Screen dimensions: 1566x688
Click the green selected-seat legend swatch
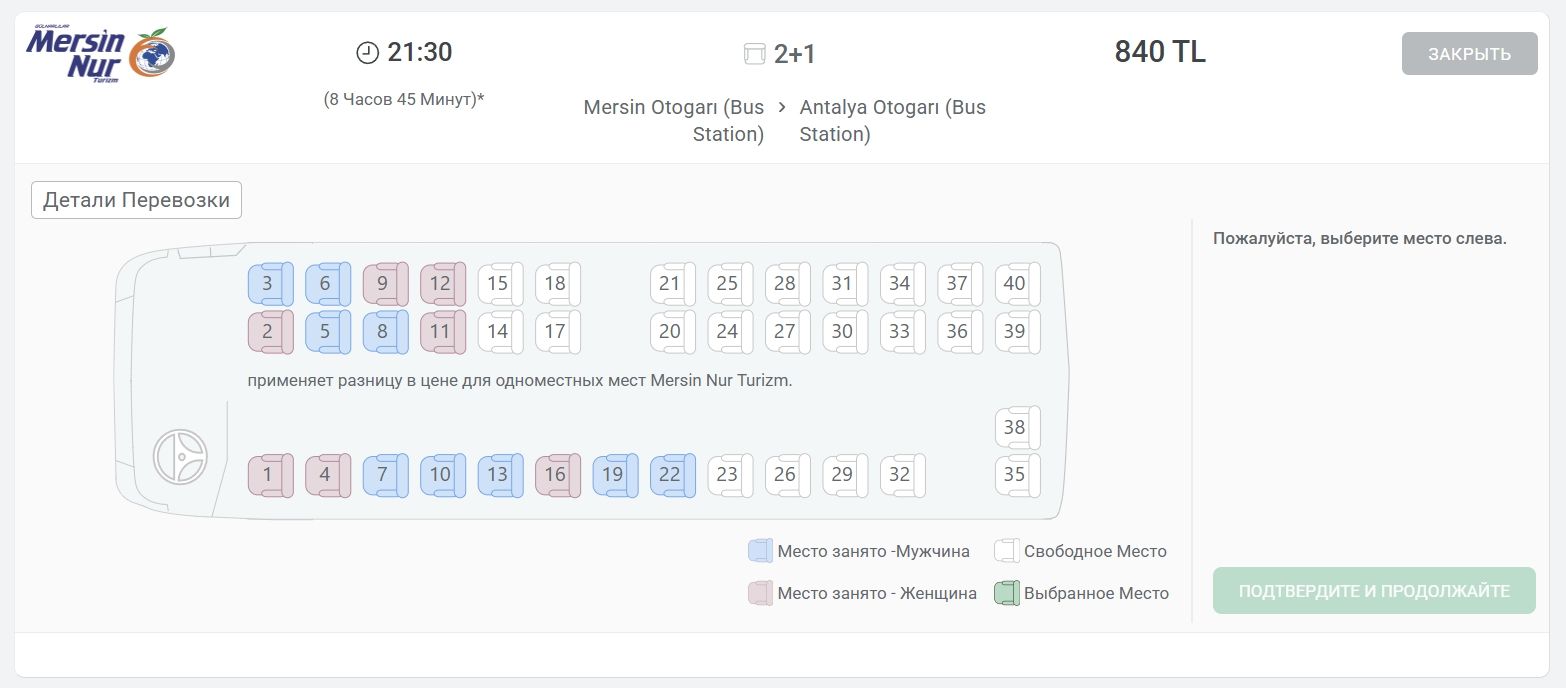pos(1006,593)
